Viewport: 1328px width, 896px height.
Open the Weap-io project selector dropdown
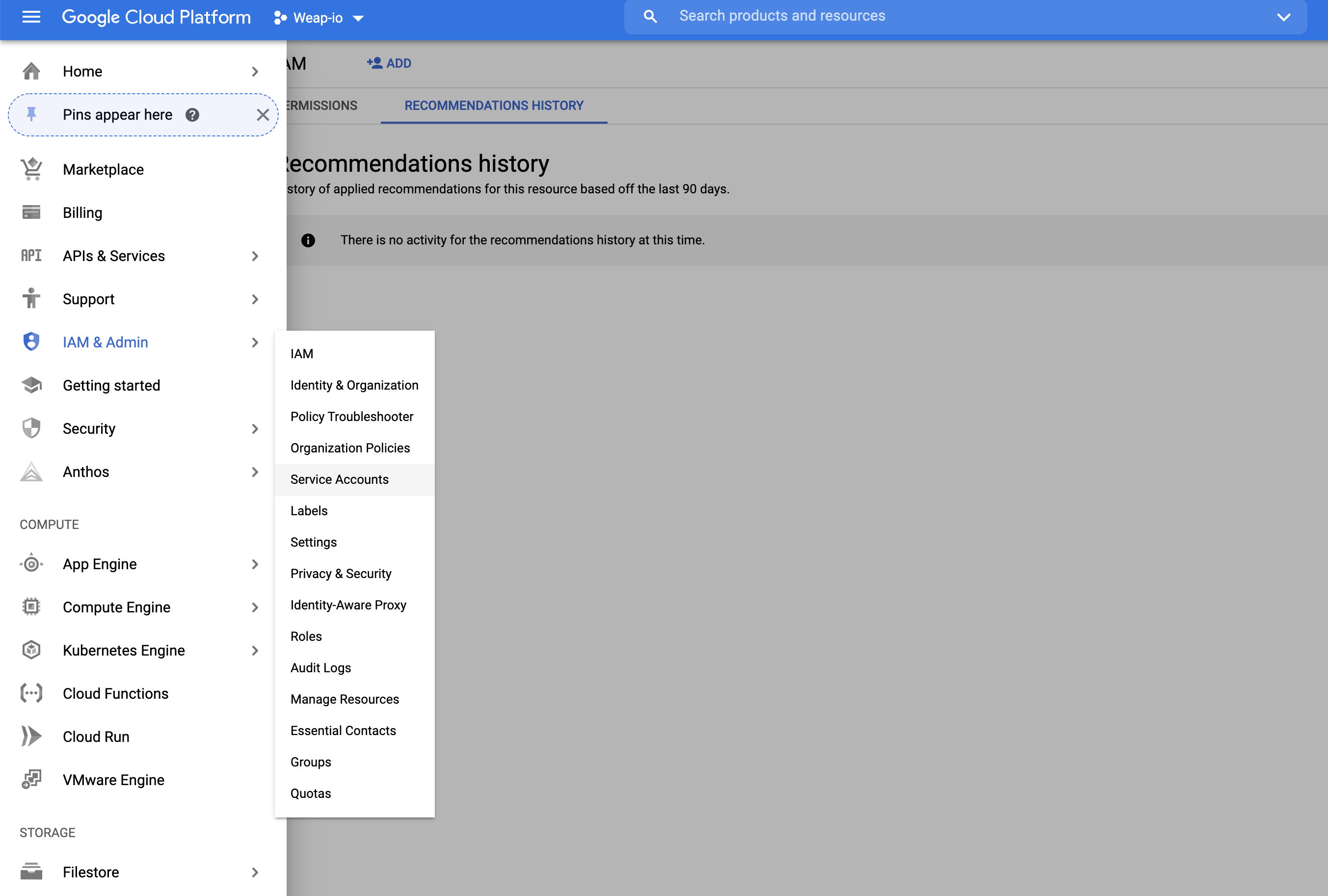pyautogui.click(x=319, y=18)
